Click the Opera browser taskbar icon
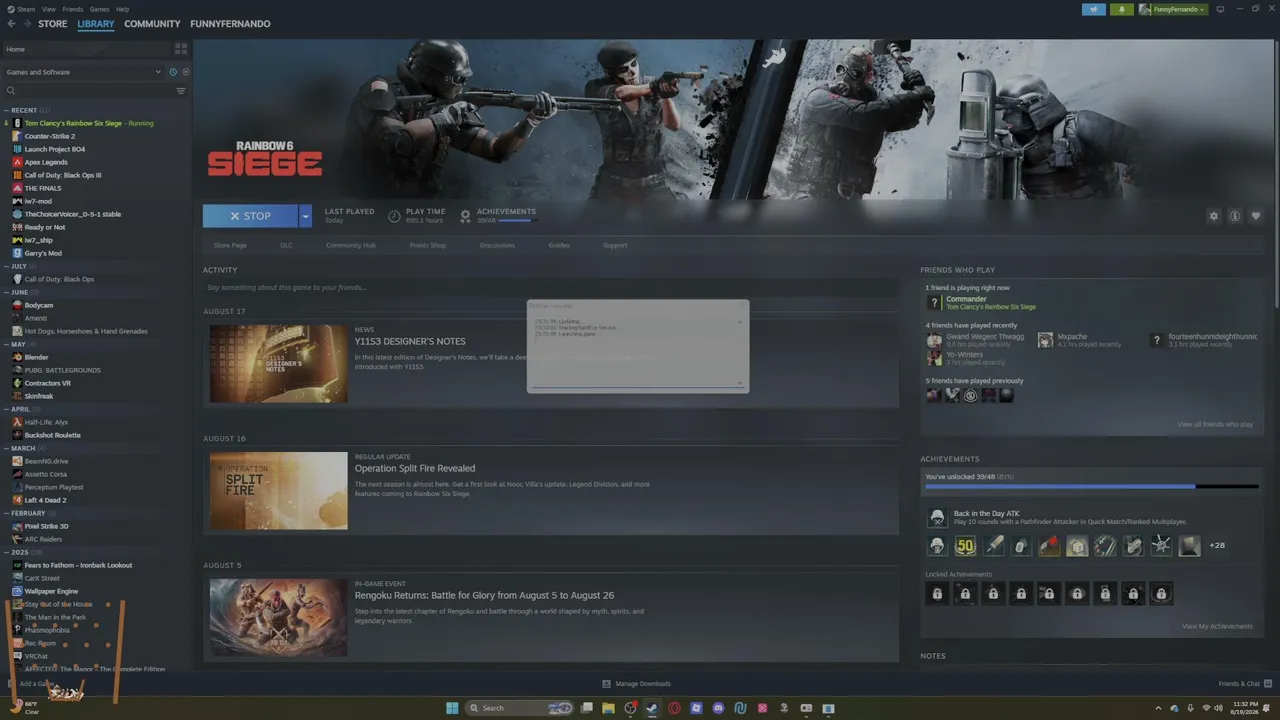The width and height of the screenshot is (1280, 720). [x=674, y=708]
